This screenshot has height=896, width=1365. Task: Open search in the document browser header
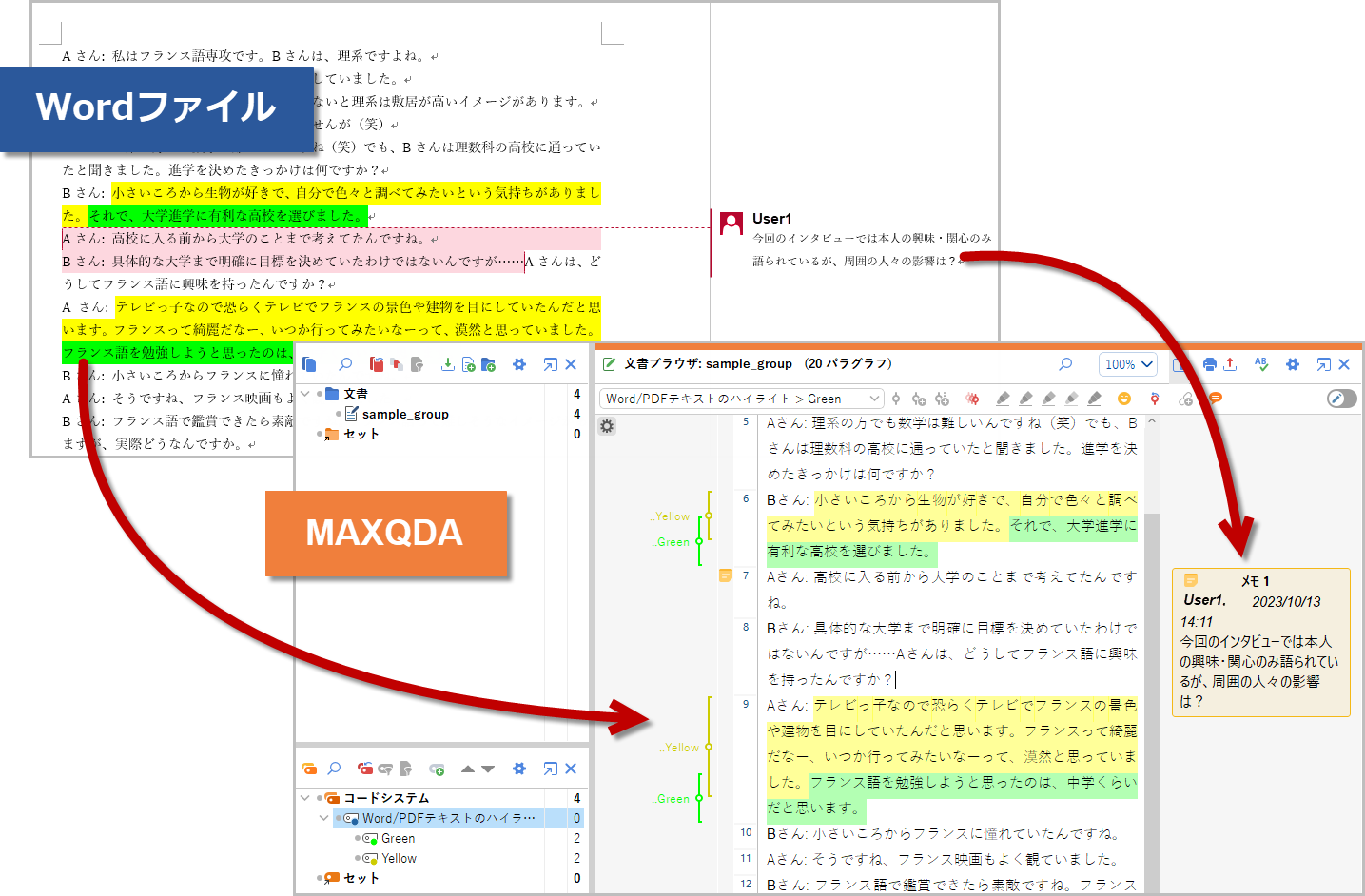(1065, 364)
